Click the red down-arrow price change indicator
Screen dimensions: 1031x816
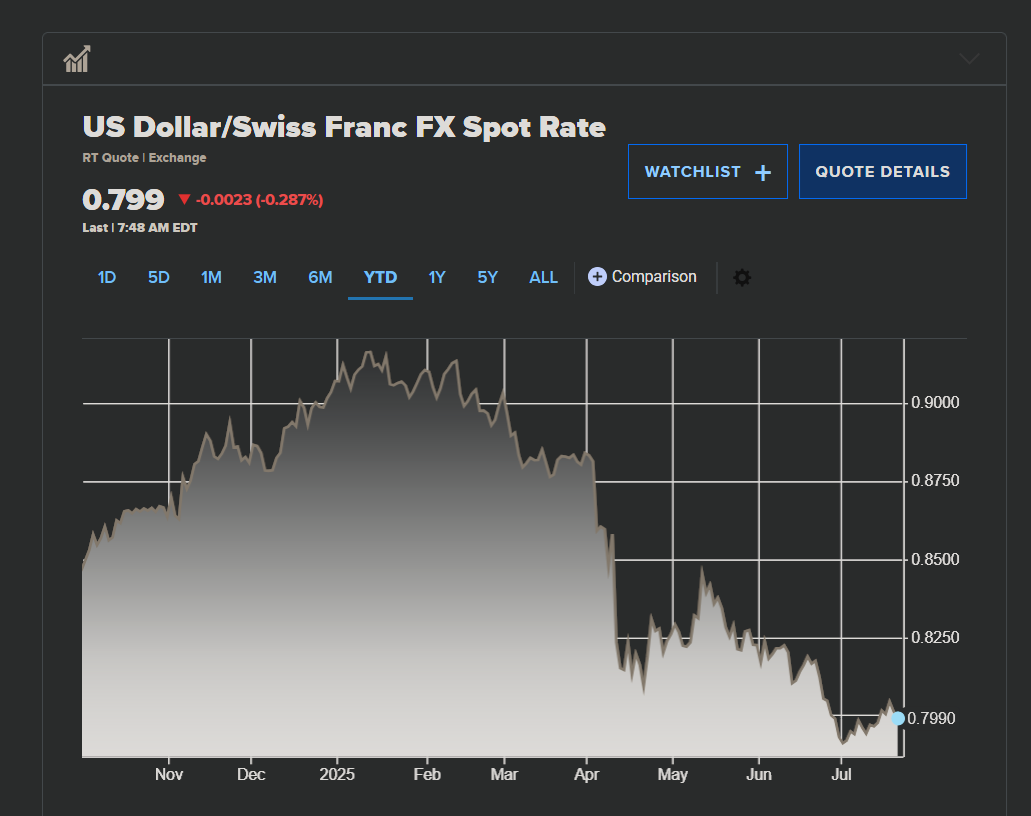pyautogui.click(x=184, y=200)
